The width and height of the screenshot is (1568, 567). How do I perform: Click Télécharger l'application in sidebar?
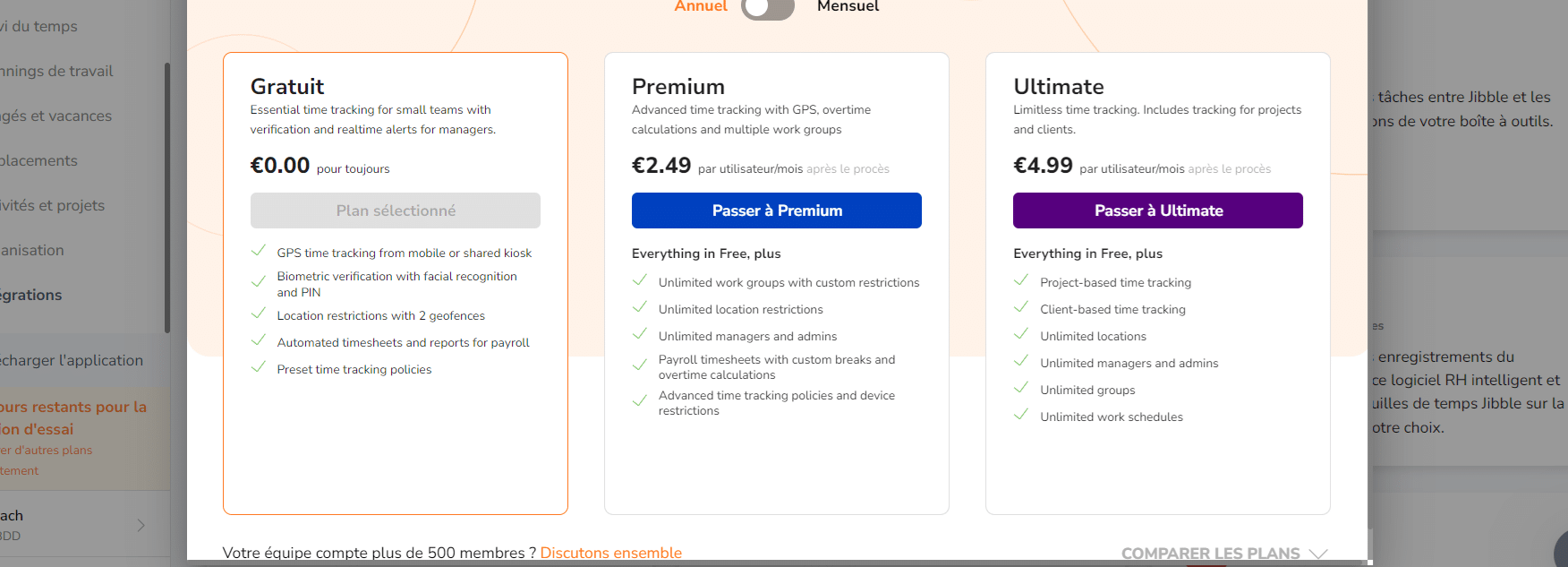pos(72,360)
